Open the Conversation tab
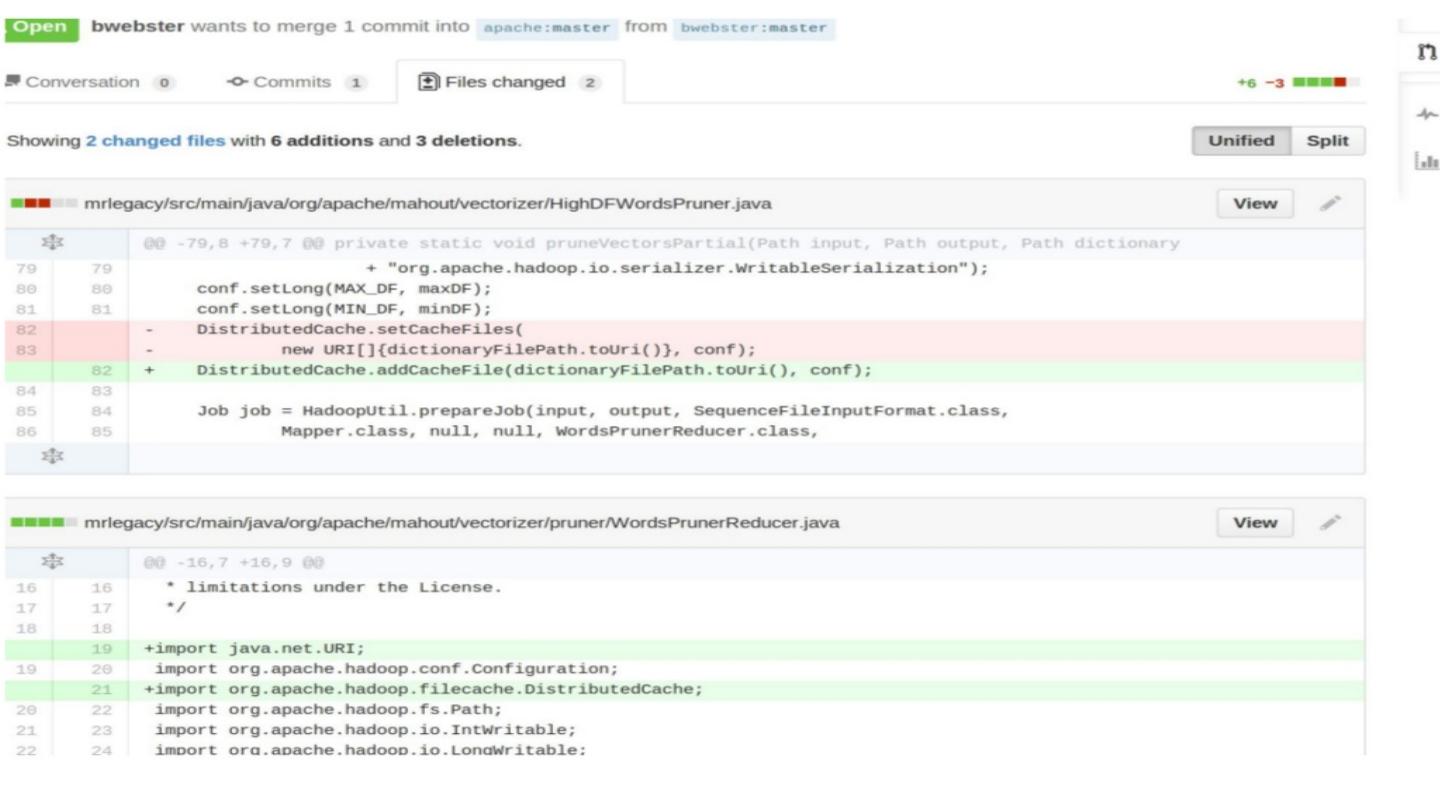 click(91, 83)
